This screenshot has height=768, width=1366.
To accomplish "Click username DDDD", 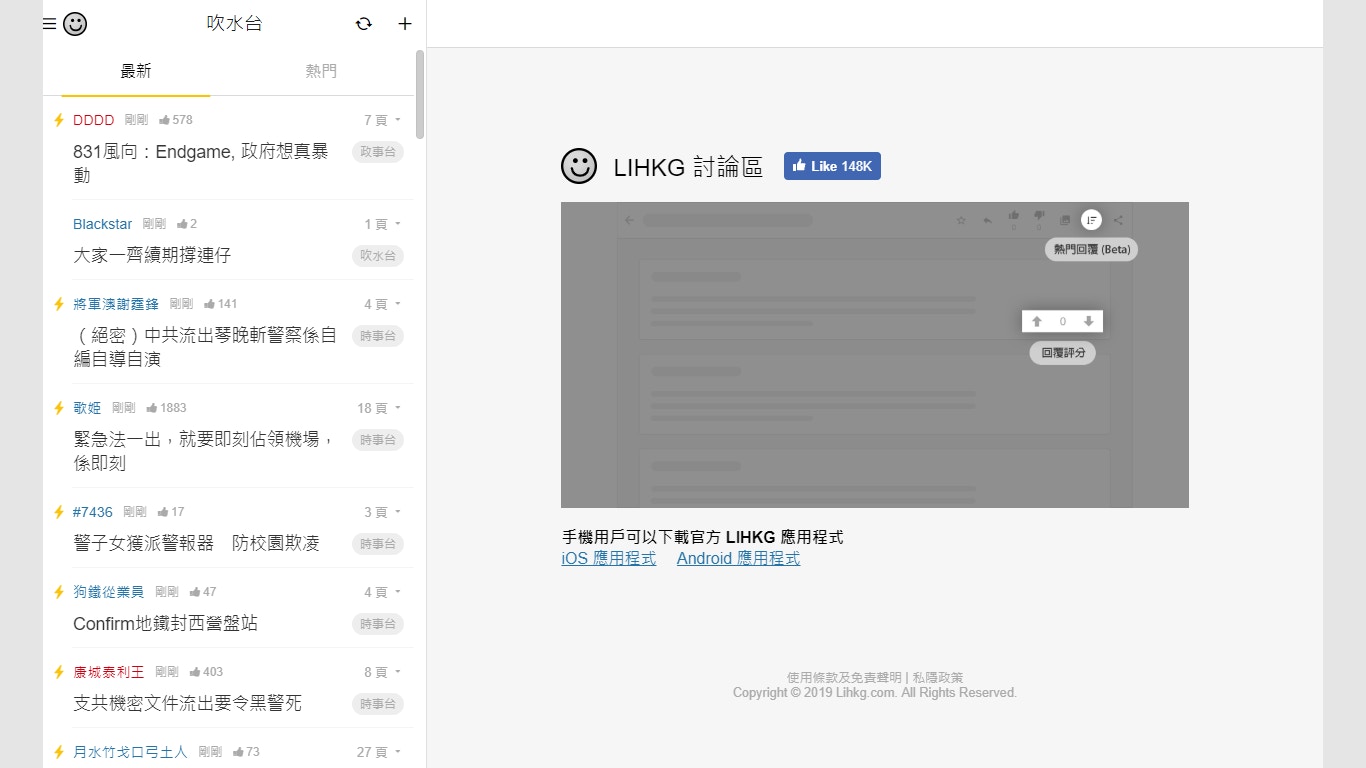I will (x=94, y=120).
